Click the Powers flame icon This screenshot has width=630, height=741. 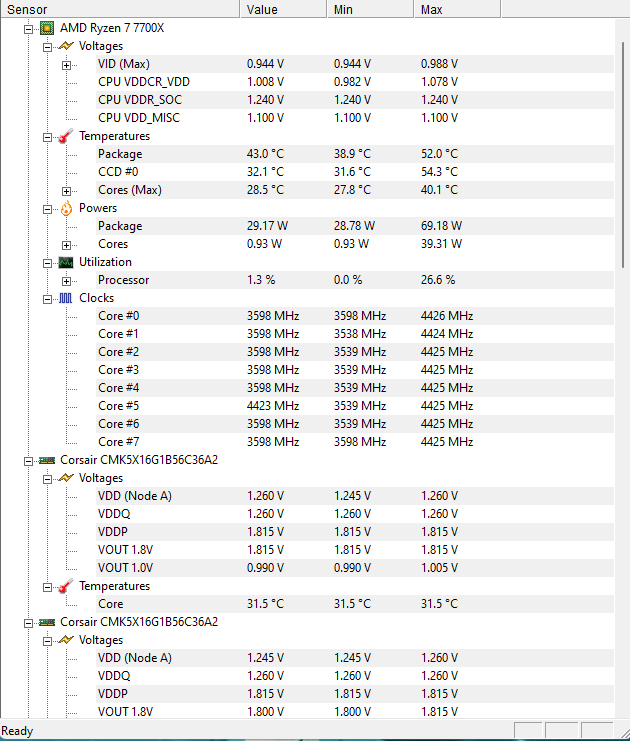[66, 208]
